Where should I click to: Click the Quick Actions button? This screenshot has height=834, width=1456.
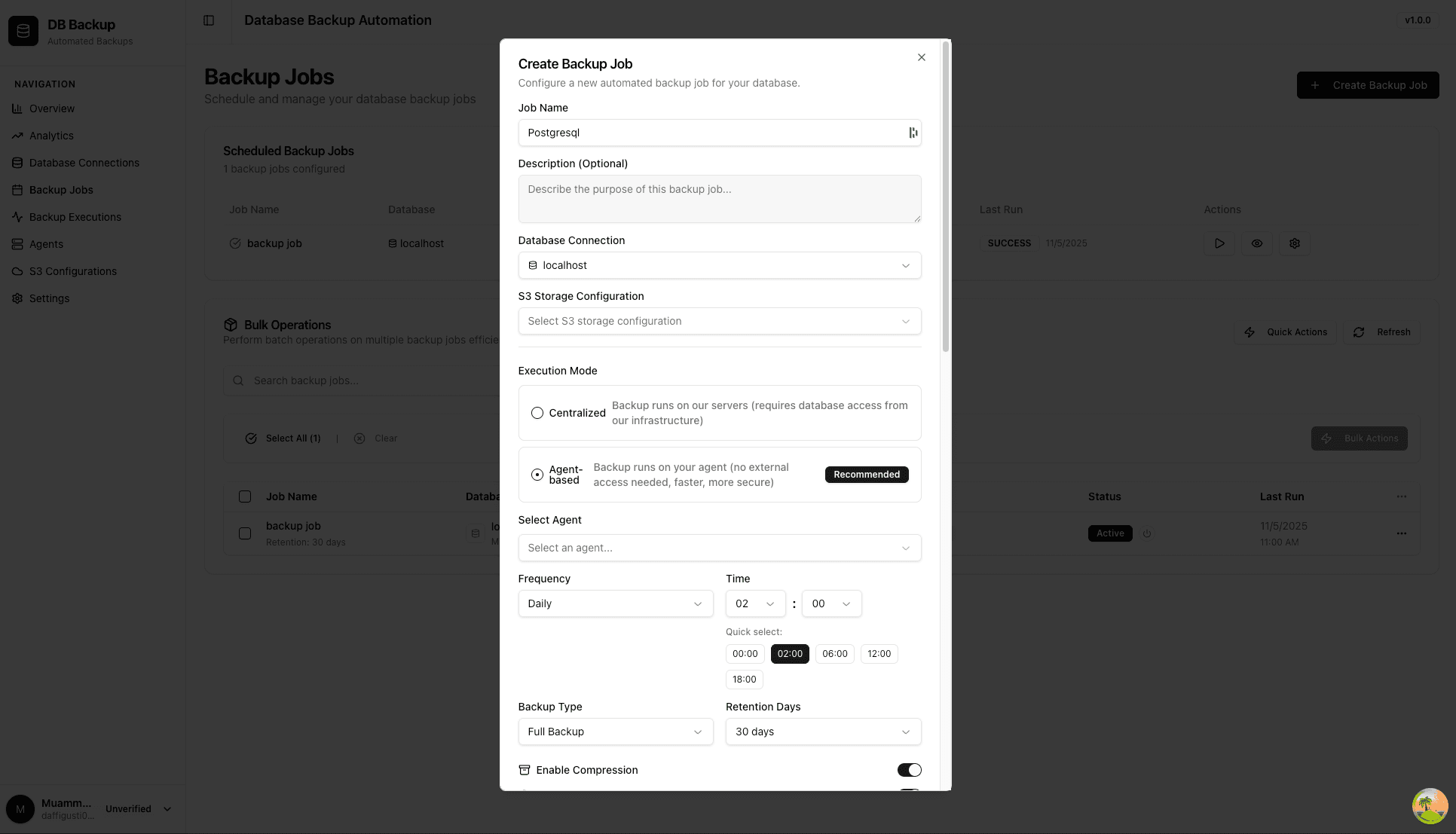[x=1286, y=331]
